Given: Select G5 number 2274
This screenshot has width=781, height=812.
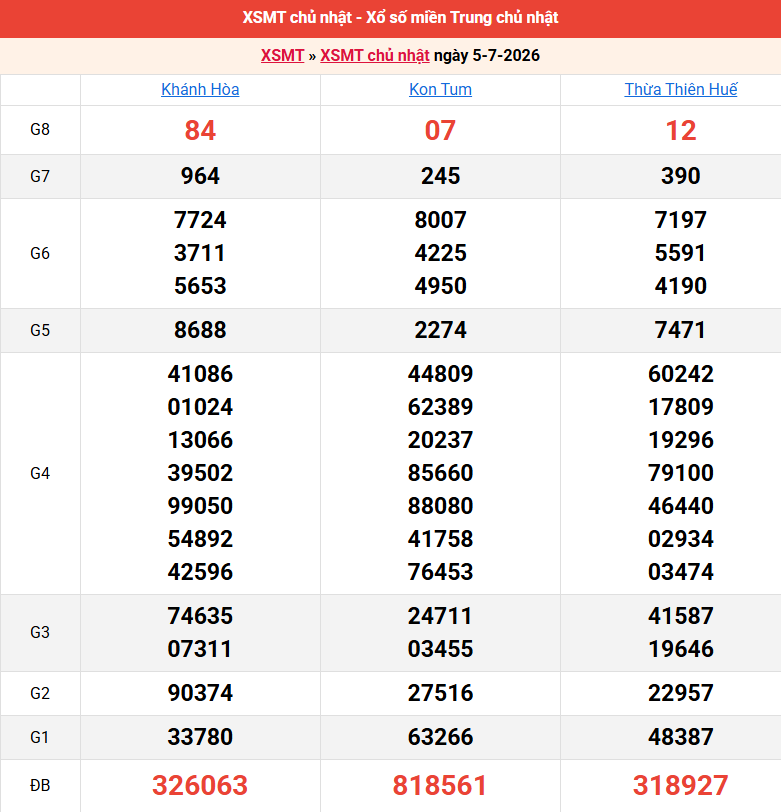Looking at the screenshot, I should coord(440,330).
